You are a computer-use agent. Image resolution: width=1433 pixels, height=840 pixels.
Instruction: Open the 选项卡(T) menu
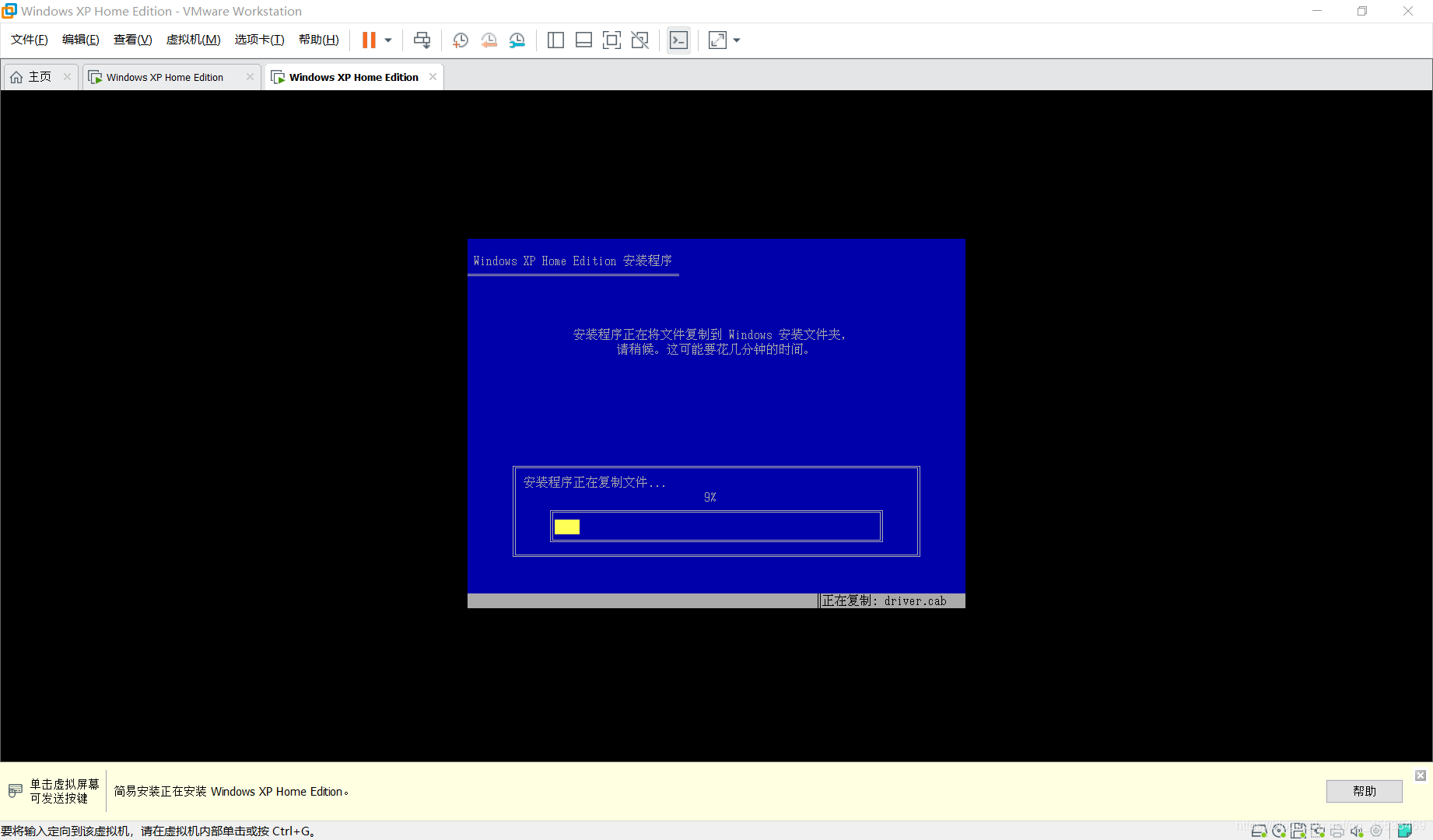(x=260, y=40)
